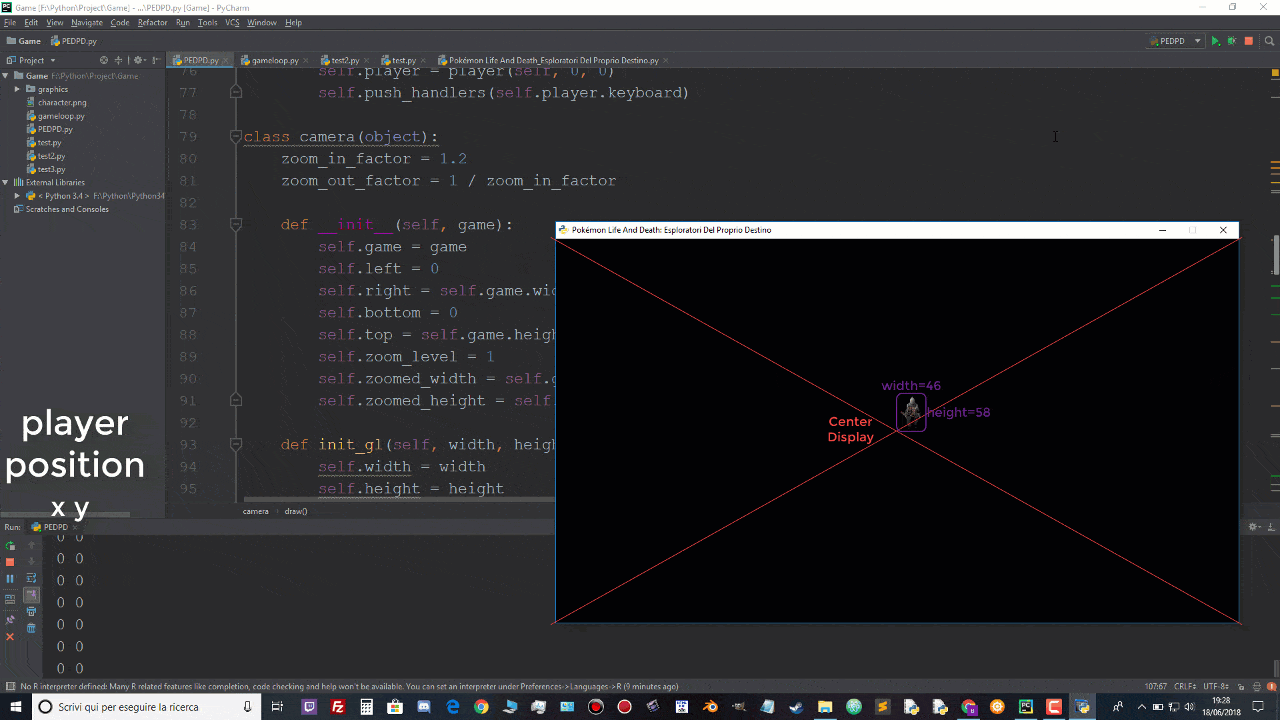
Task: Fold the __init__ method at line 83
Action: click(236, 225)
